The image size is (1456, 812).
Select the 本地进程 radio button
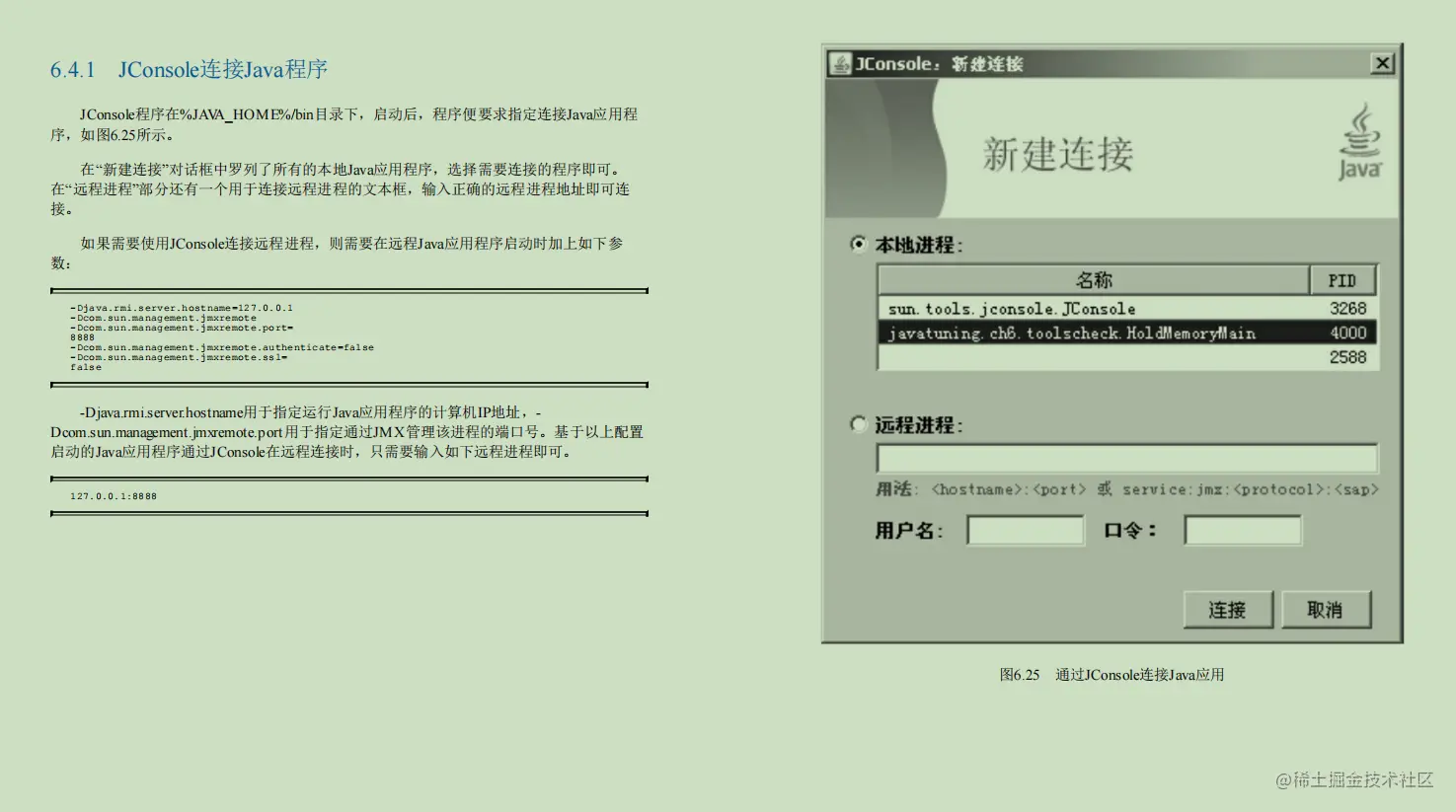click(x=858, y=245)
